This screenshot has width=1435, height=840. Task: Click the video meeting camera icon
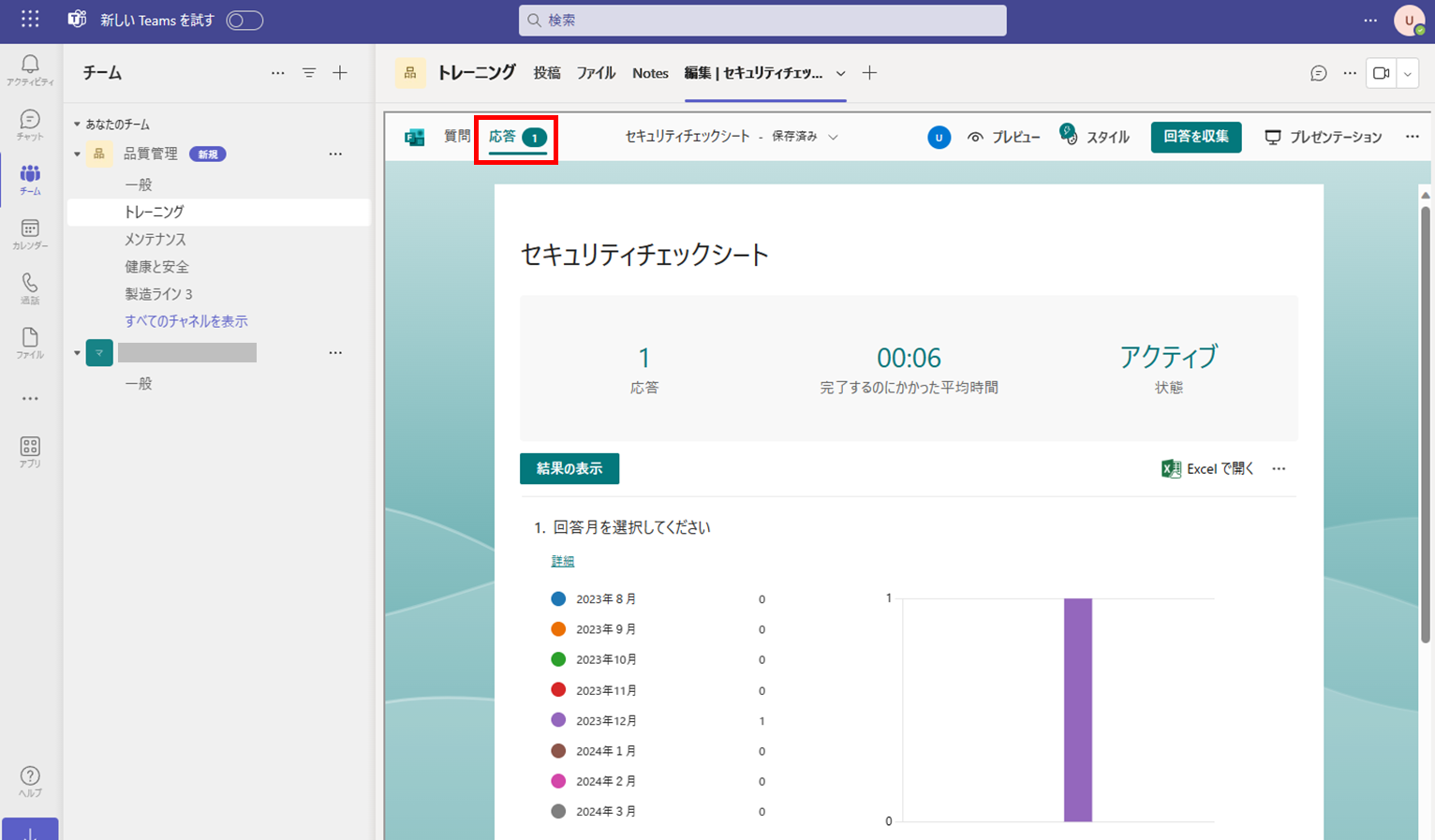point(1381,73)
